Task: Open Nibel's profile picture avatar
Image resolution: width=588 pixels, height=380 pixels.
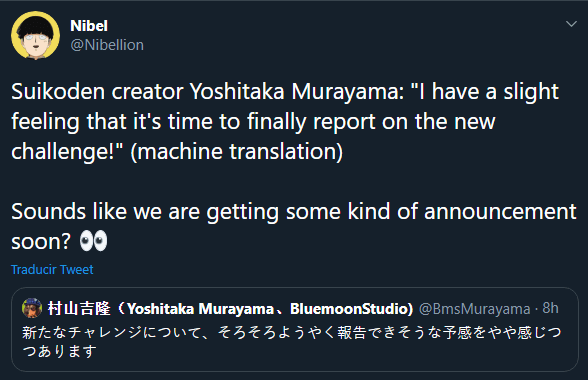Action: (35, 35)
